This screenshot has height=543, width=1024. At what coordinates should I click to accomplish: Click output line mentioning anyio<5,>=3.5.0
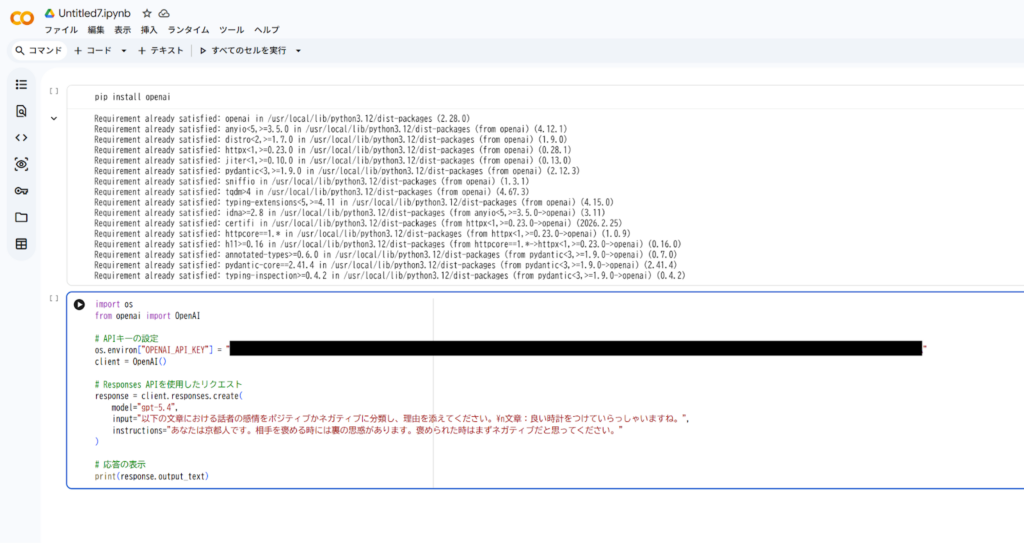click(x=330, y=129)
